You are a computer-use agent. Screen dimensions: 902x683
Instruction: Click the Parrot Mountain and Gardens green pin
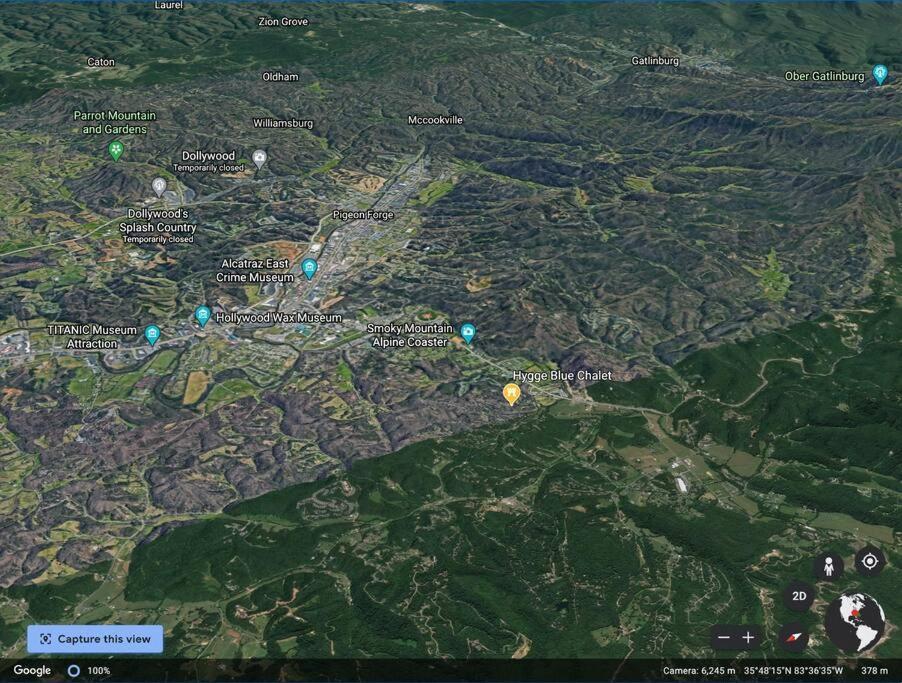[116, 151]
